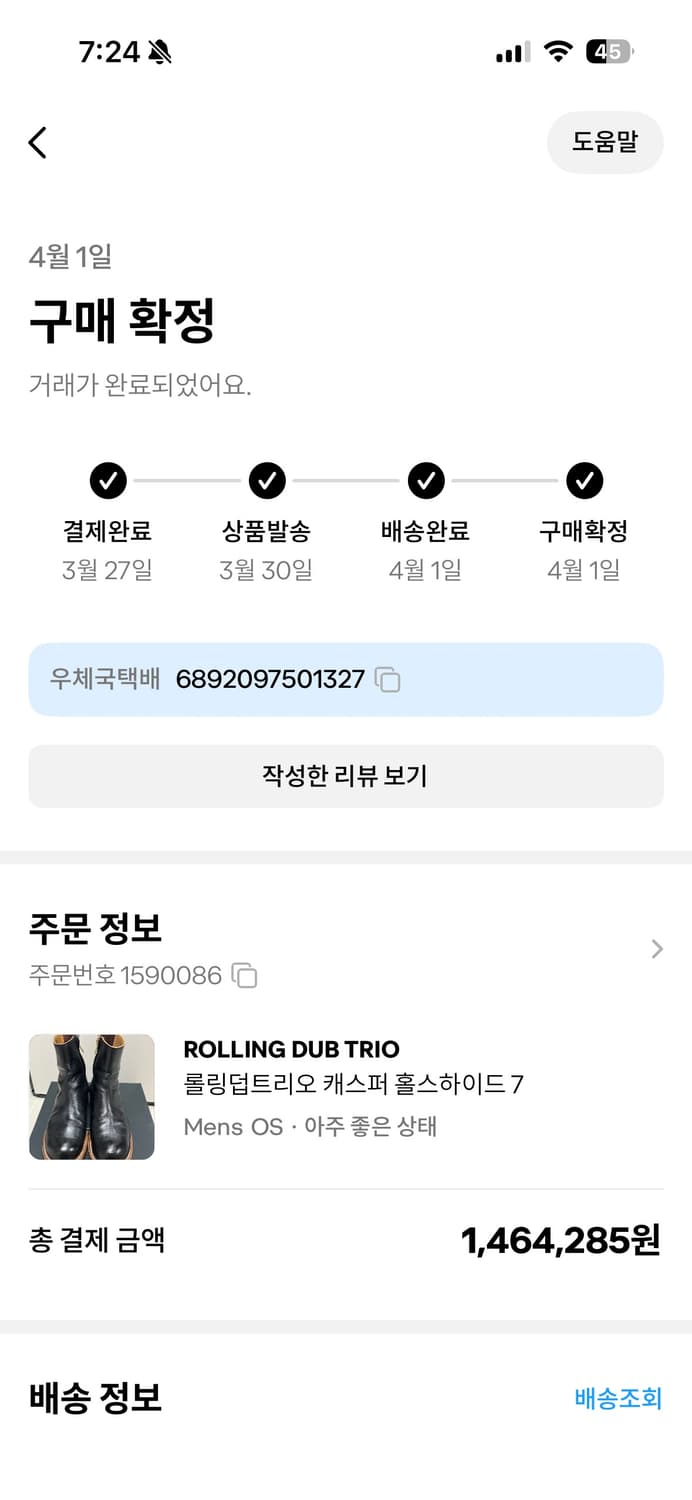Copy the 우체국택배 tracking number icon
This screenshot has height=1500, width=692.
click(x=388, y=680)
